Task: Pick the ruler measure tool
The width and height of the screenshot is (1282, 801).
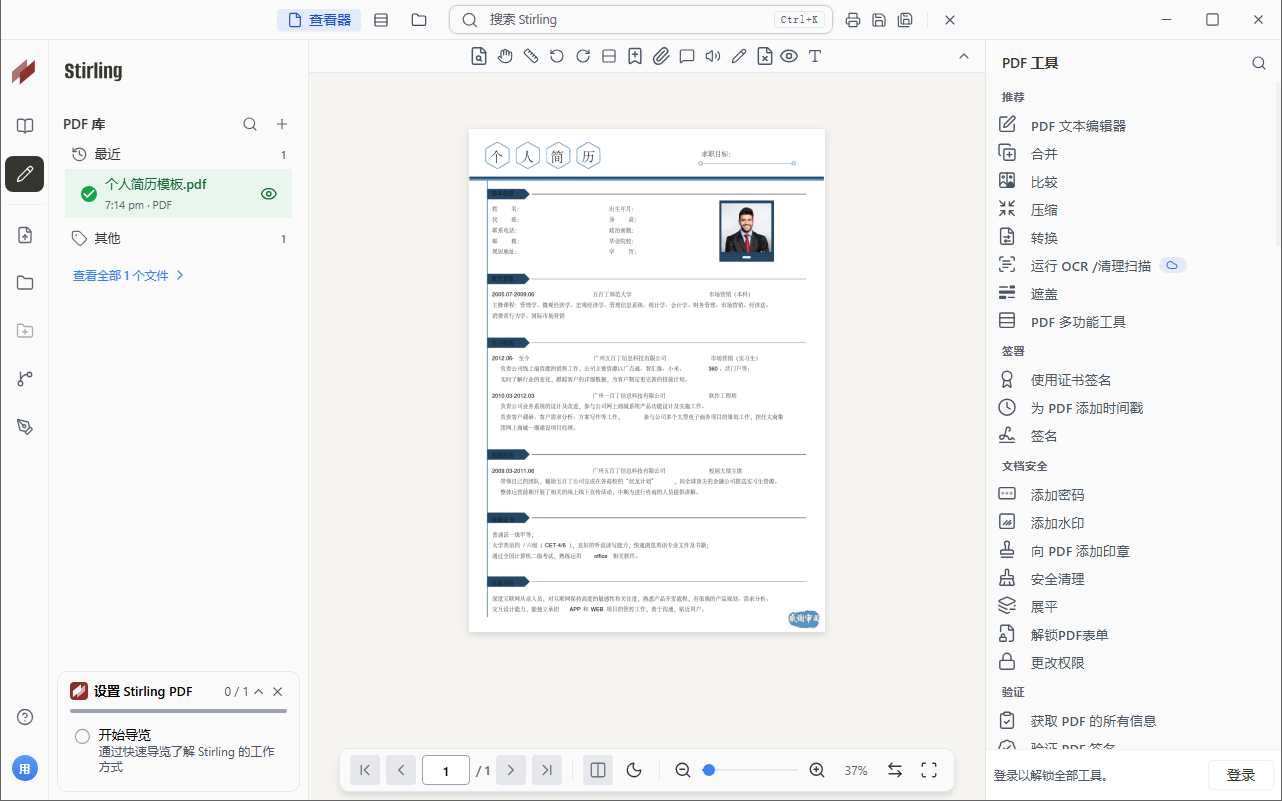Action: tap(531, 56)
